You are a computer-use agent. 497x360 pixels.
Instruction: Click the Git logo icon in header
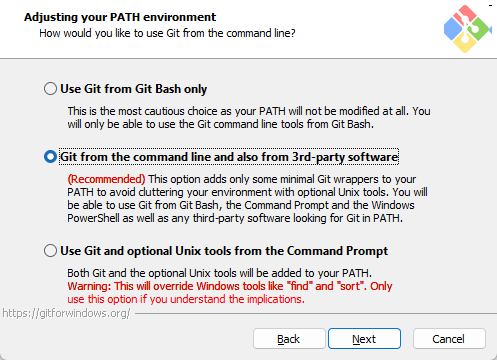467,29
